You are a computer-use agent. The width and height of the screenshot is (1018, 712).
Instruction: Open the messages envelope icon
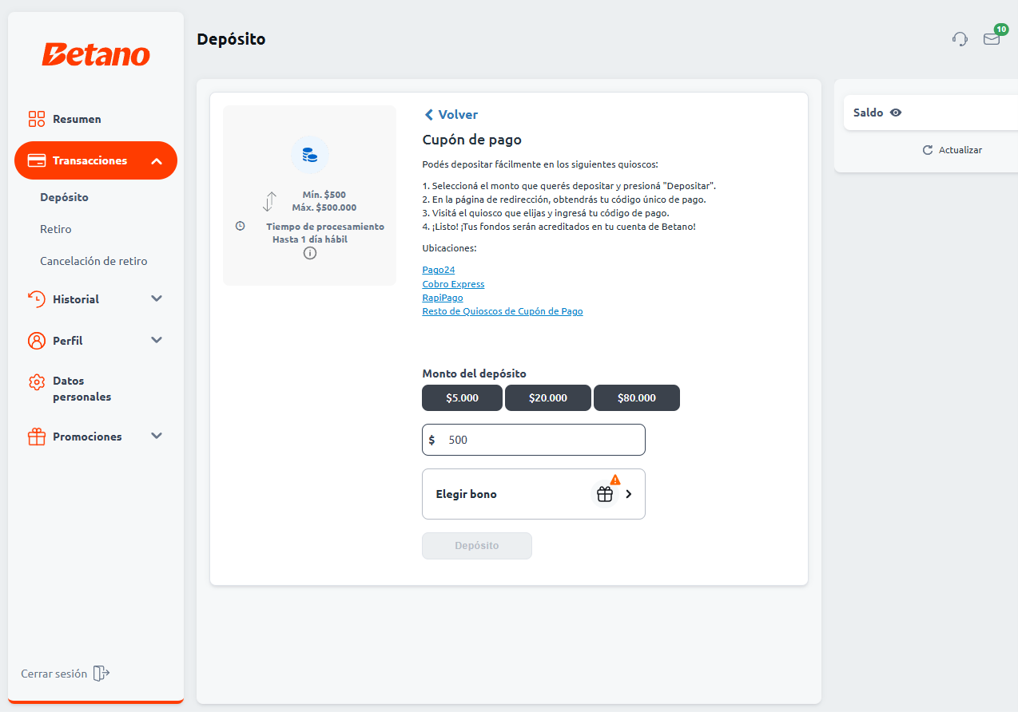[991, 39]
